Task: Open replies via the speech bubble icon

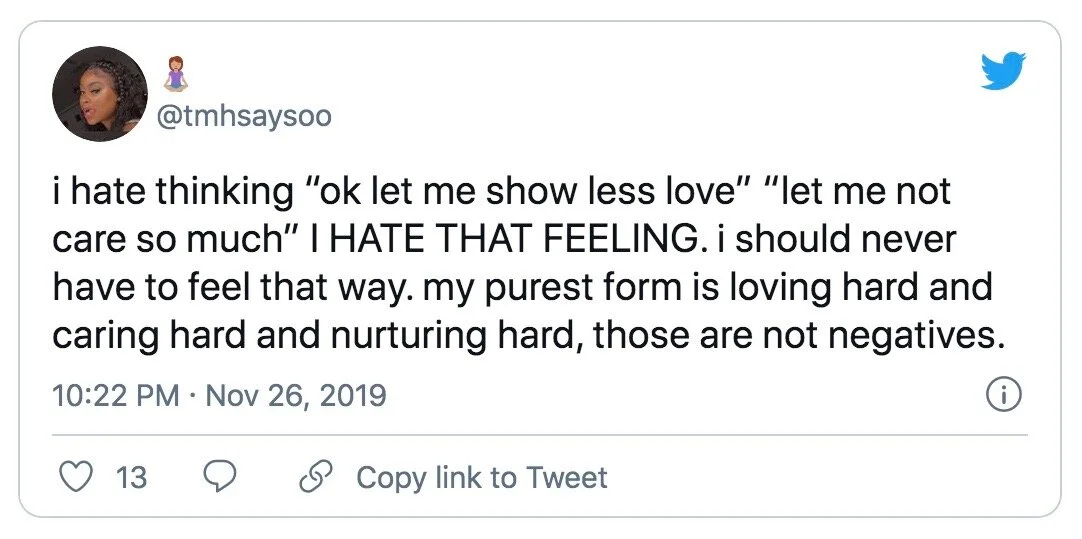Action: (x=218, y=477)
